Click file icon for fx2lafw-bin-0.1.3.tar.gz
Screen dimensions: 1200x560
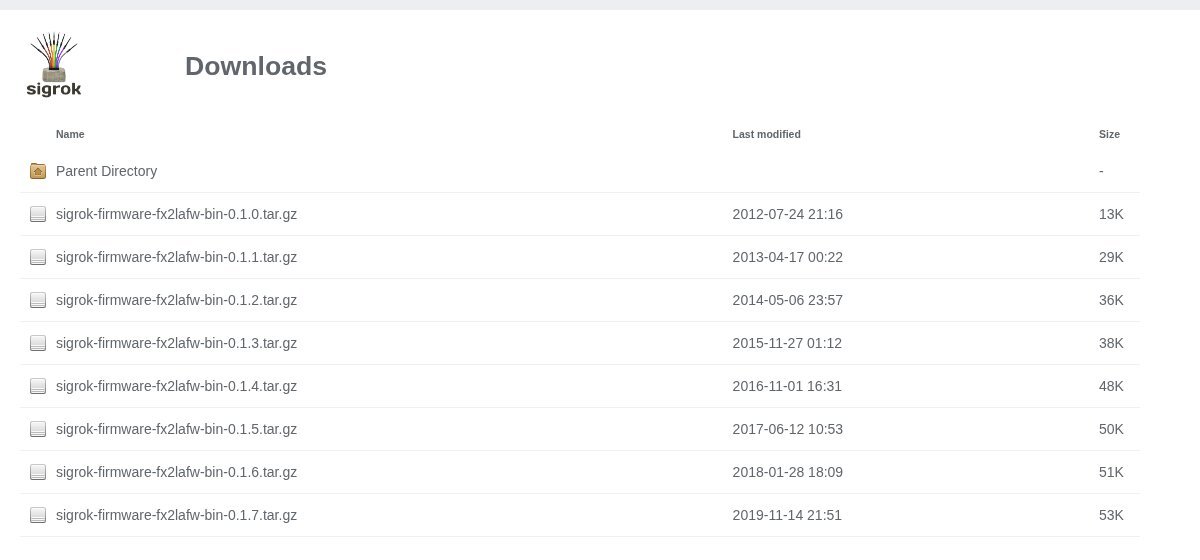point(38,343)
